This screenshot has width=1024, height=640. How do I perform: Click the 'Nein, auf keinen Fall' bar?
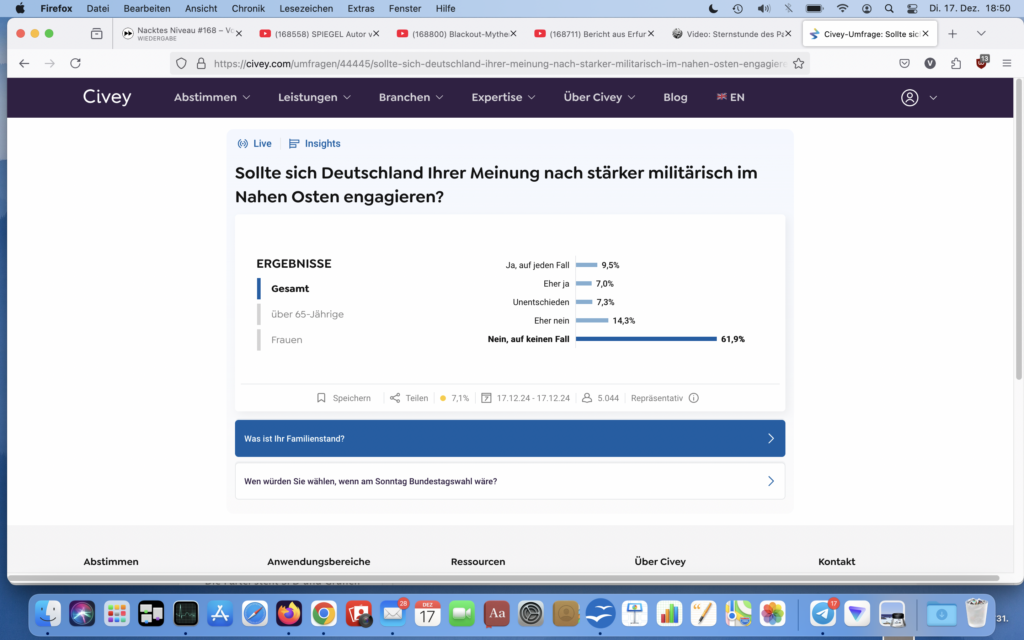(646, 339)
